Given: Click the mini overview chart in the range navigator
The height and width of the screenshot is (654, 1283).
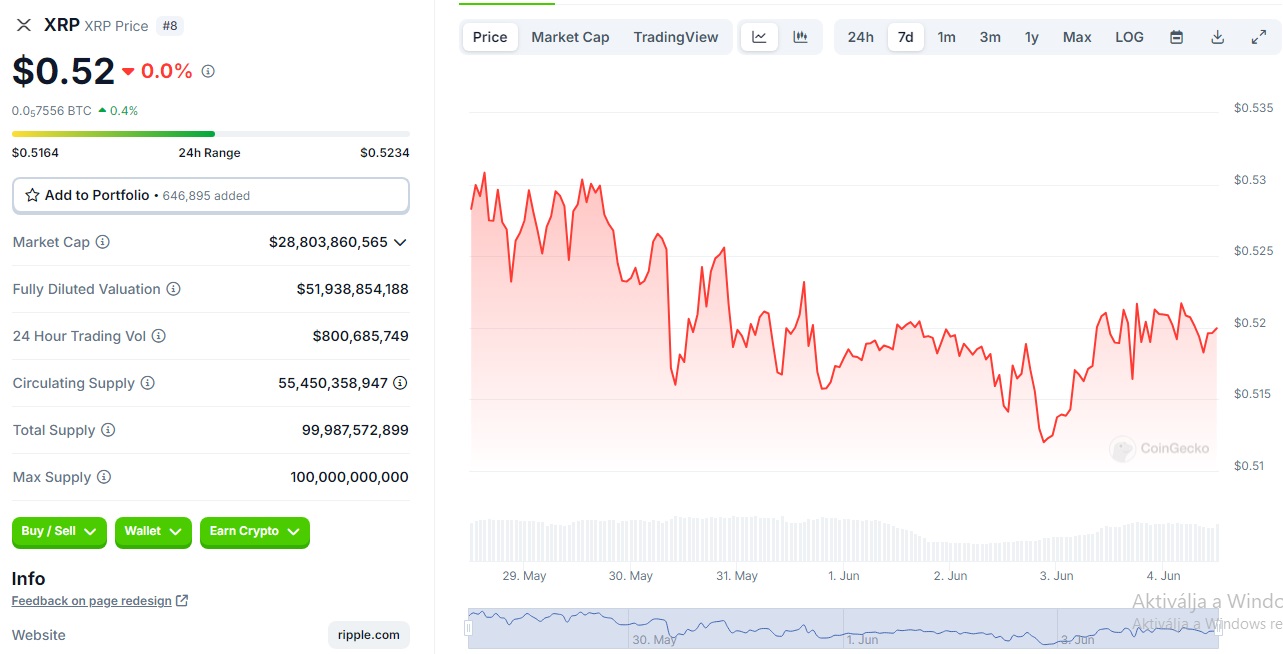Looking at the screenshot, I should click(843, 628).
